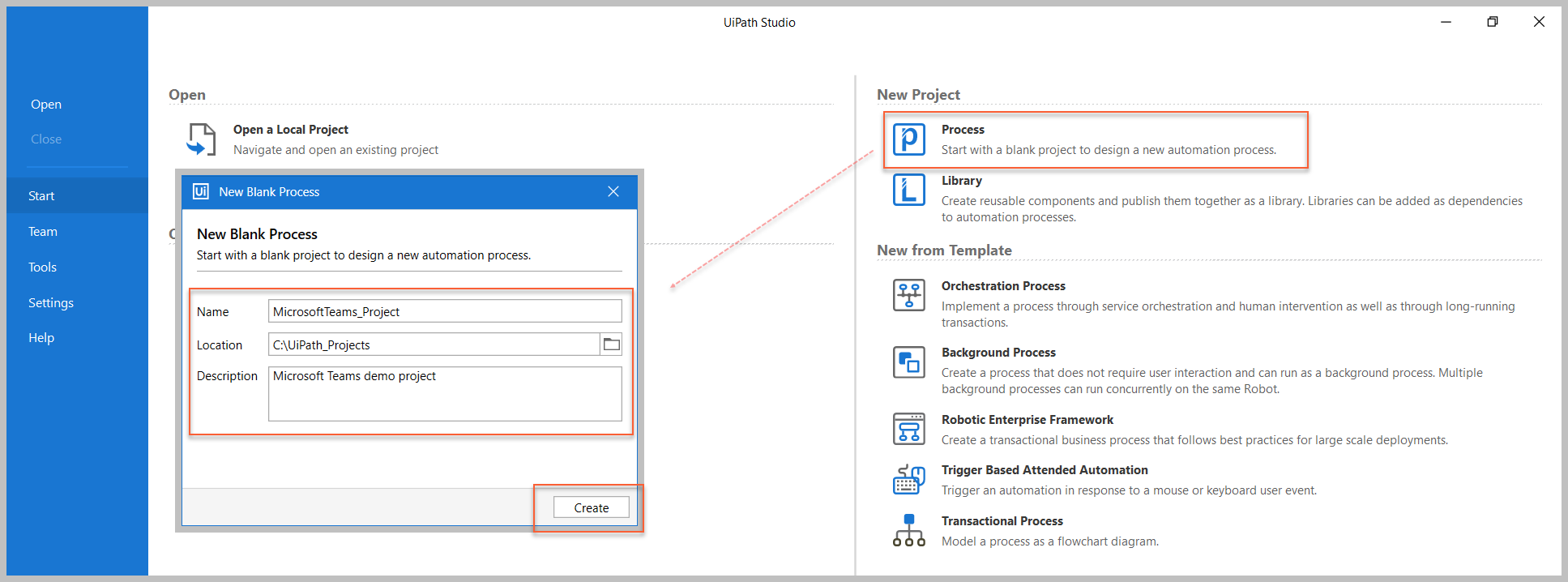Choose the Robotic Enterprise Framework icon
The height and width of the screenshot is (582, 1568).
(x=908, y=429)
